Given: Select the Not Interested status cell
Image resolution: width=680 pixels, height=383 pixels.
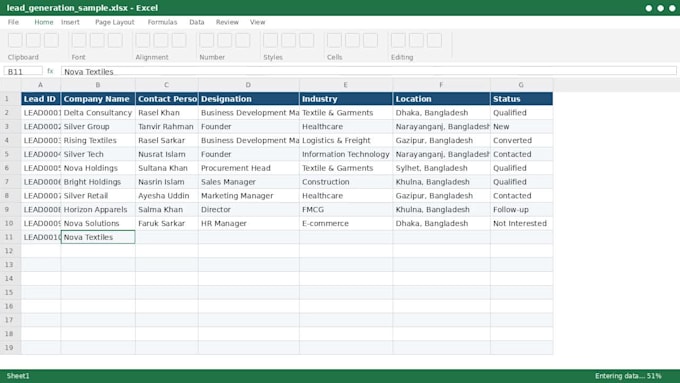Looking at the screenshot, I should coord(521,223).
